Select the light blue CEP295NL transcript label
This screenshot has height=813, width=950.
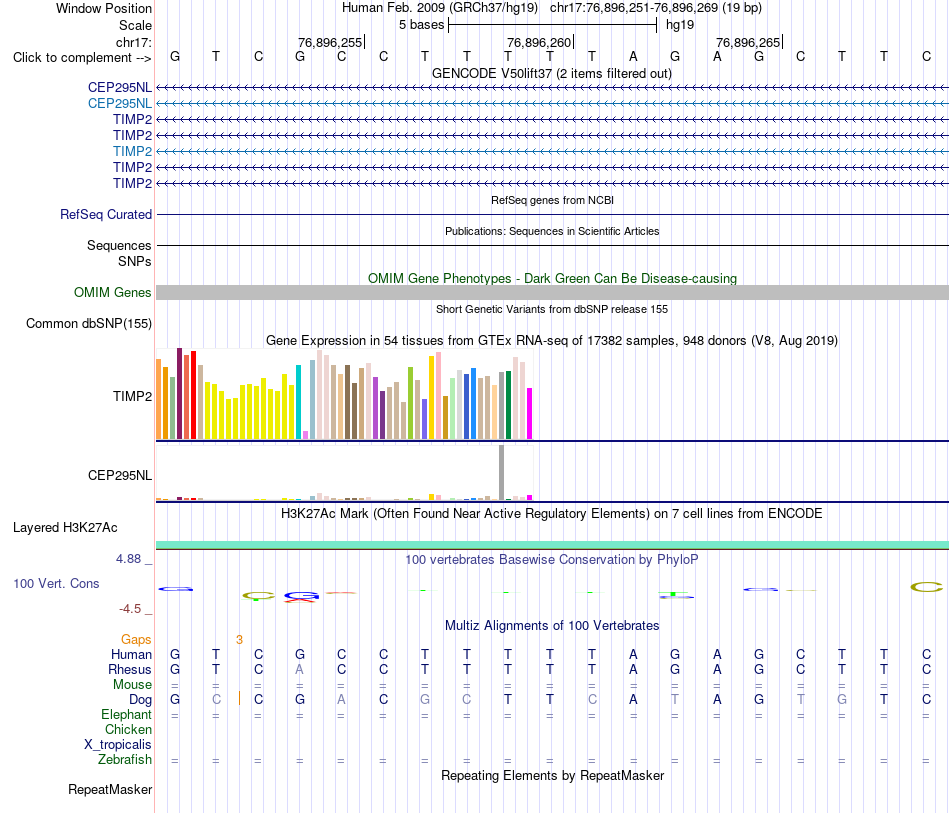pyautogui.click(x=119, y=104)
